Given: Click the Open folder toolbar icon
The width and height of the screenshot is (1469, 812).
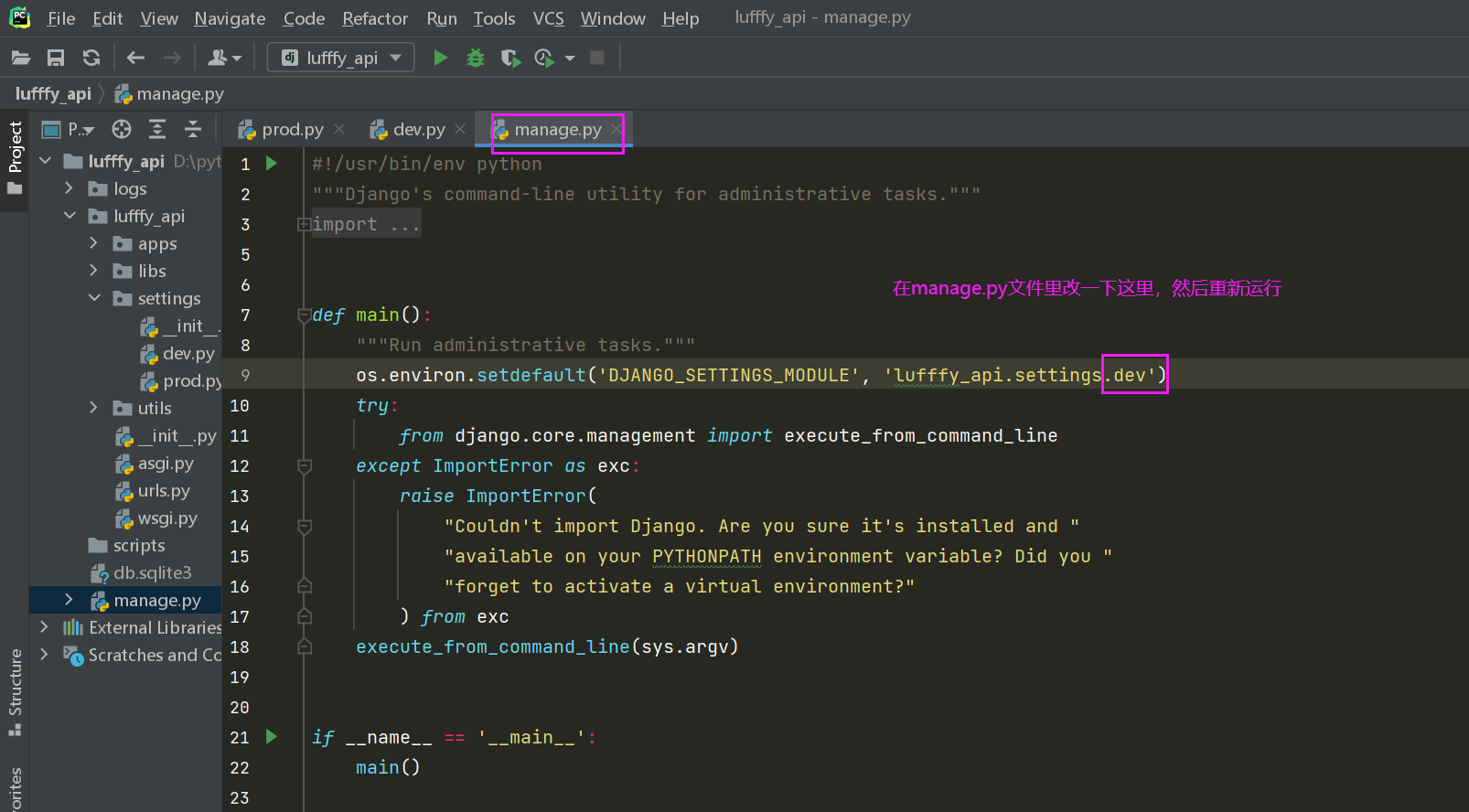Looking at the screenshot, I should [x=21, y=58].
